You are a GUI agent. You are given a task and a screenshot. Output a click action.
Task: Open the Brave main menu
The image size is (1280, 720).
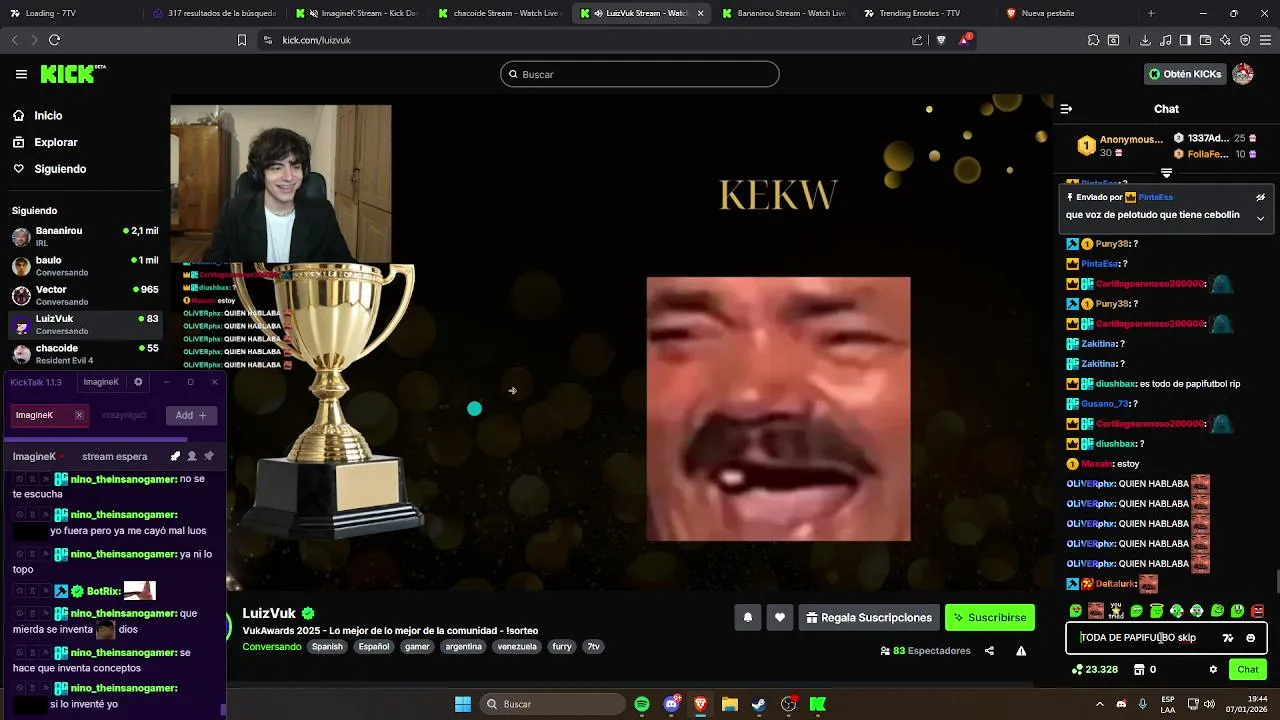(1265, 40)
